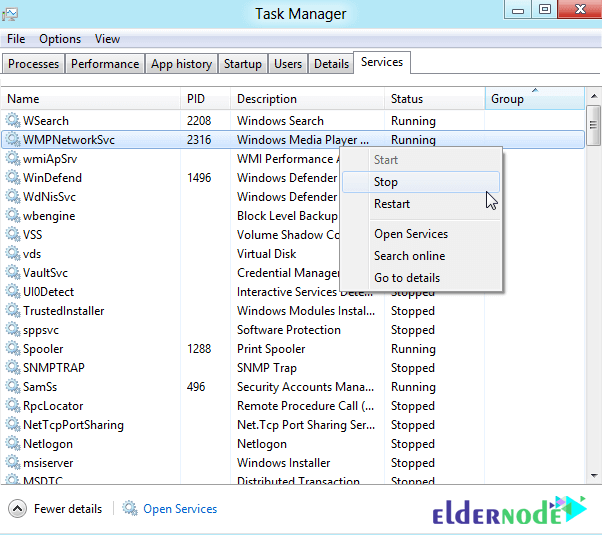Click the gear icon beside Open Services link
The image size is (602, 535).
coord(130,508)
